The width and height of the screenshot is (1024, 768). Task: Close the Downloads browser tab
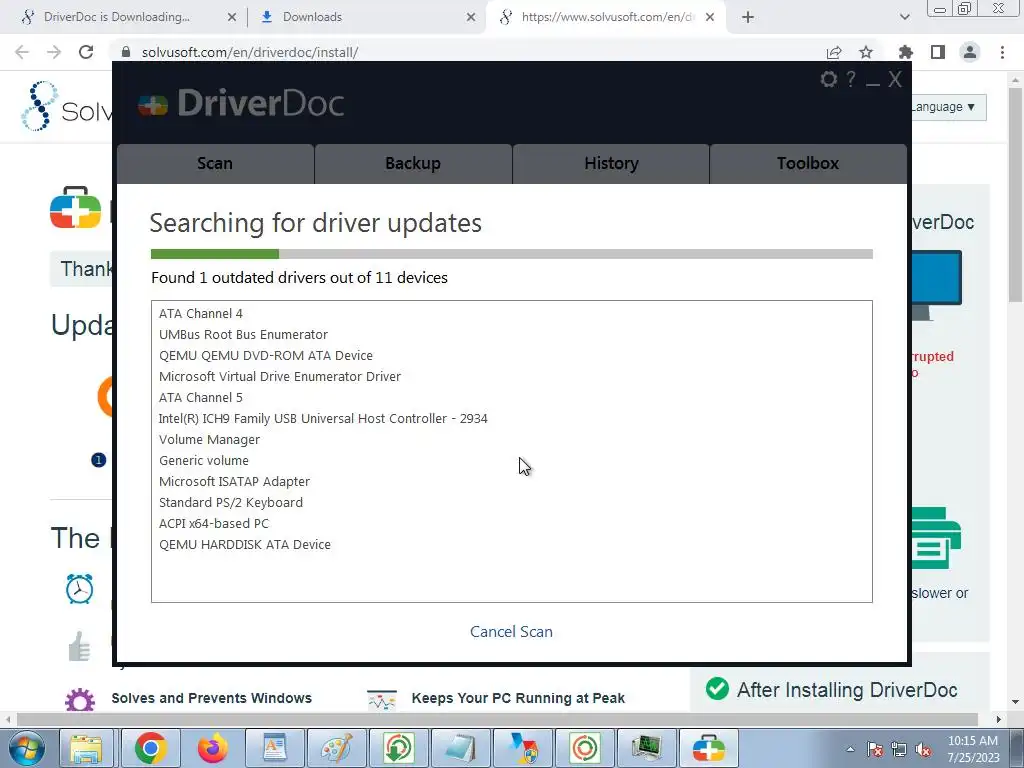coord(471,17)
